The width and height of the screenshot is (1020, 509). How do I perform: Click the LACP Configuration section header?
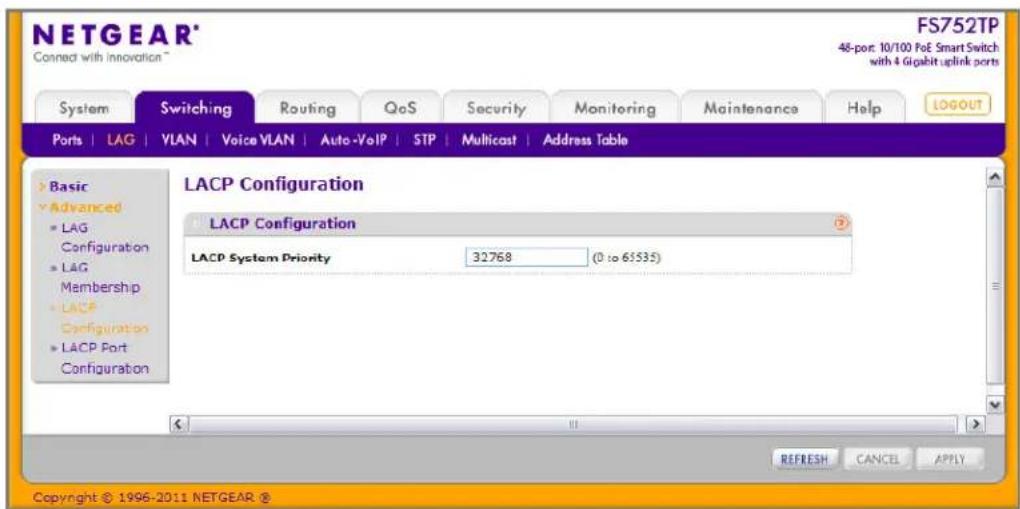[x=518, y=224]
